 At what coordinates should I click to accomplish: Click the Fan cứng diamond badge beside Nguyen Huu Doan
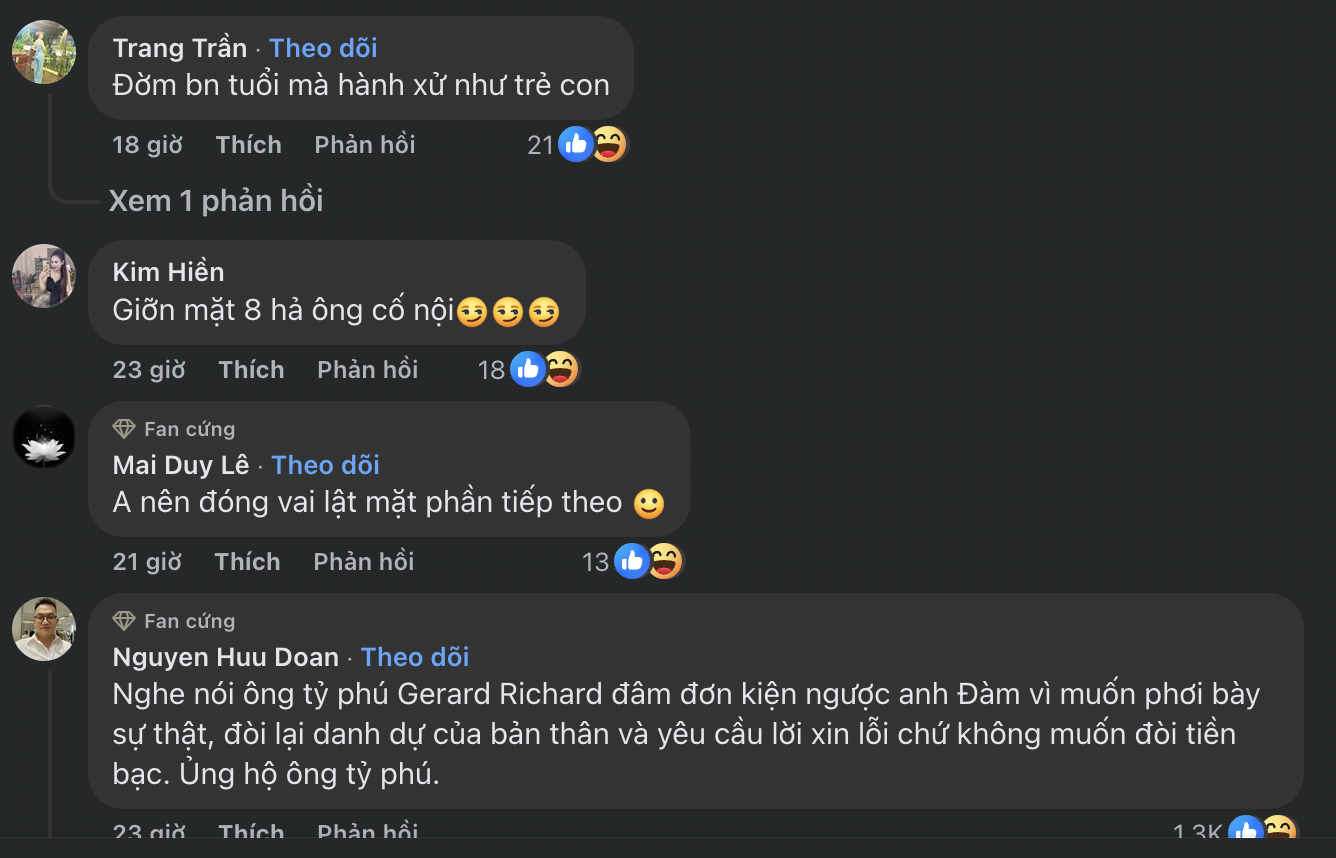124,620
